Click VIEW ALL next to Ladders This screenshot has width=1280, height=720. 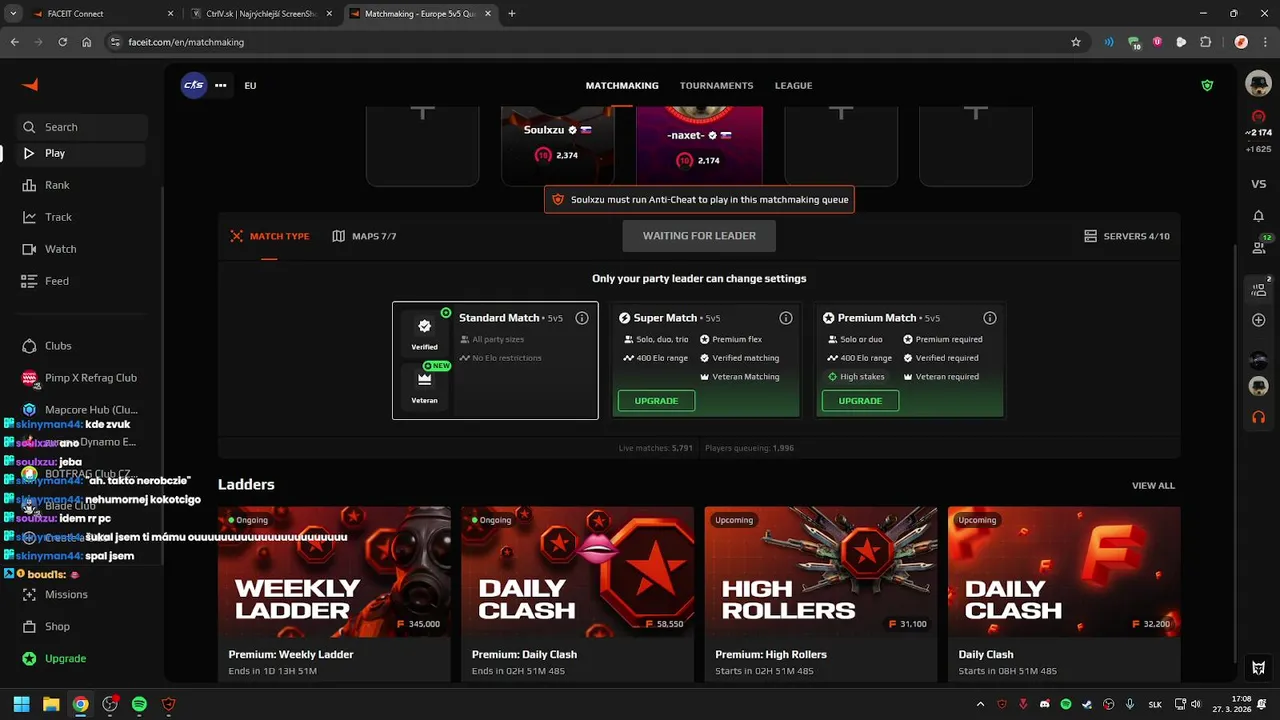(x=1153, y=485)
